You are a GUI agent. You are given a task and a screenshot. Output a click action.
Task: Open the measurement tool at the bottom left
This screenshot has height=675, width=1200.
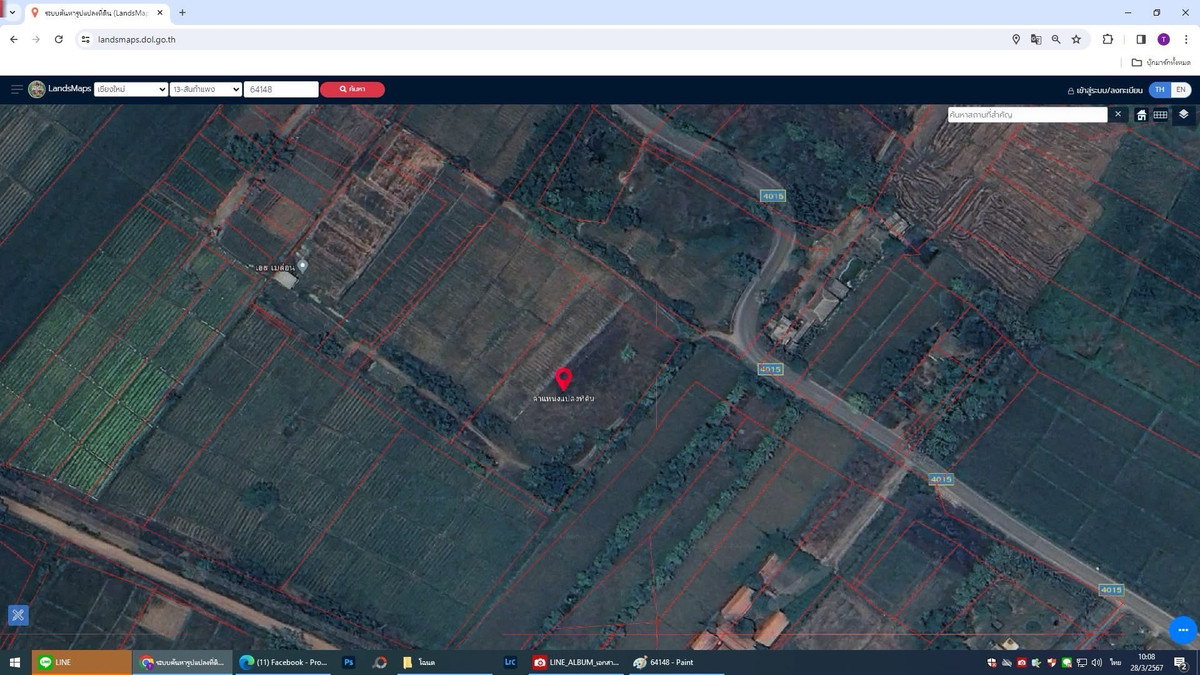18,615
